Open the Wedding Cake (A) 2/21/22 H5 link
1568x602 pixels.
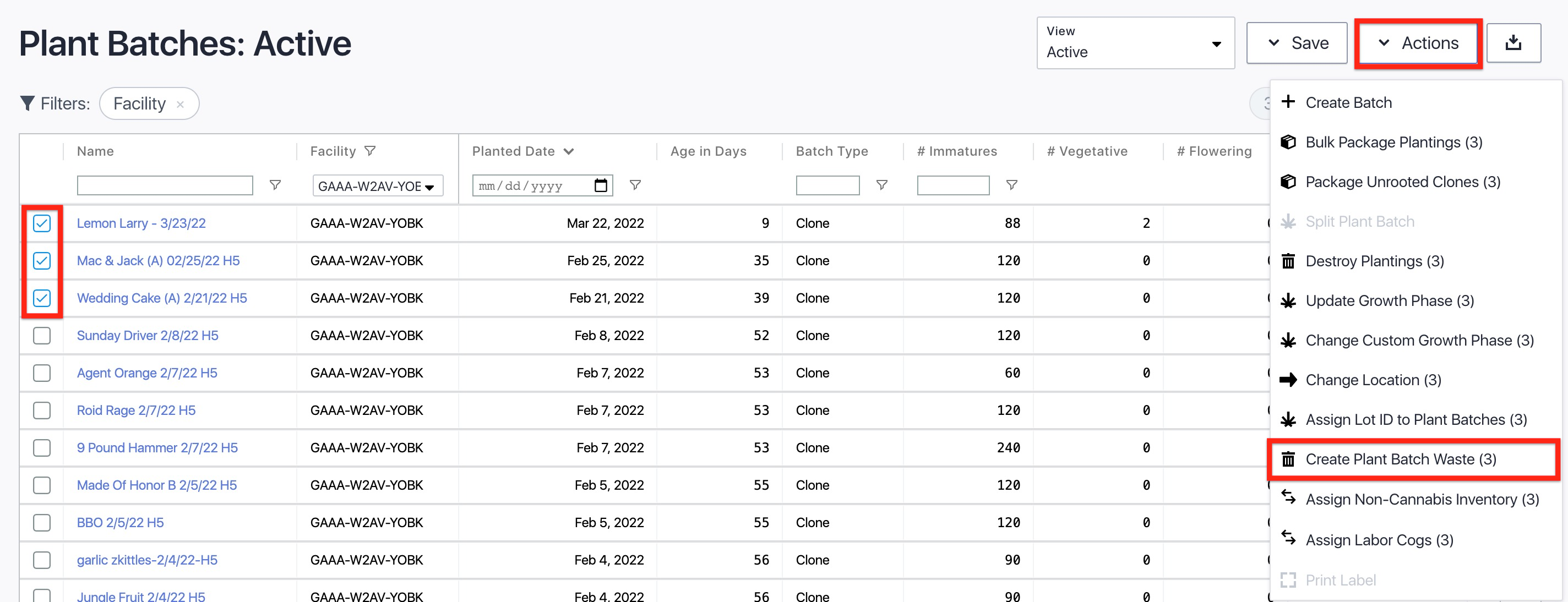pos(162,298)
